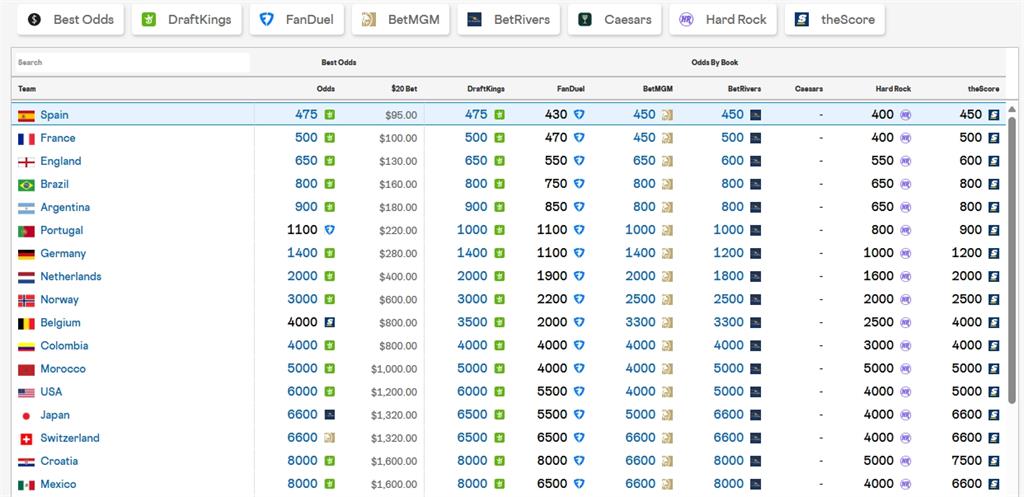This screenshot has height=497, width=1024.
Task: Sort by the $20 Bet column header
Action: tap(404, 89)
